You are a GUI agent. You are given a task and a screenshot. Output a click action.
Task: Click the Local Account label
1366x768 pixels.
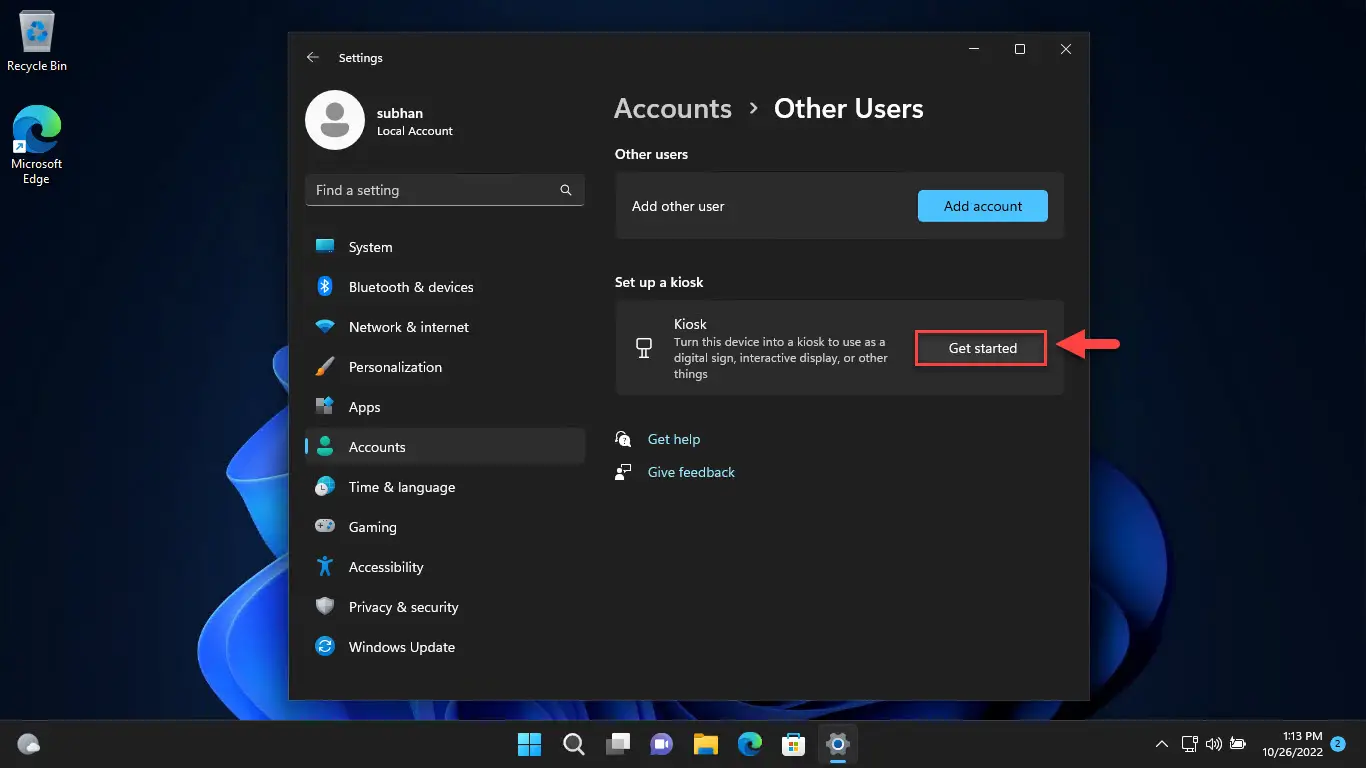(415, 131)
